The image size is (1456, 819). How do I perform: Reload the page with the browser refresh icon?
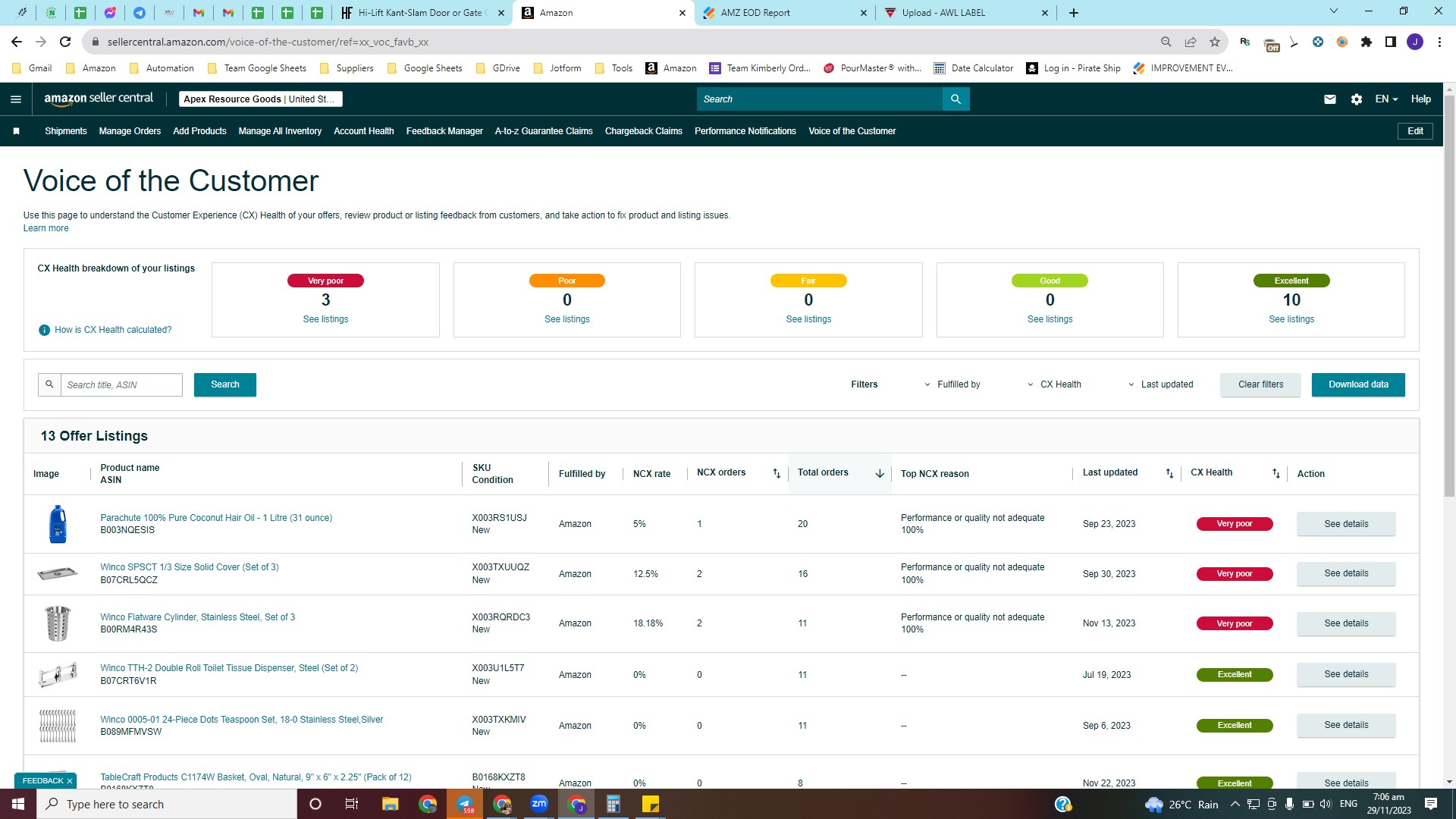65,42
